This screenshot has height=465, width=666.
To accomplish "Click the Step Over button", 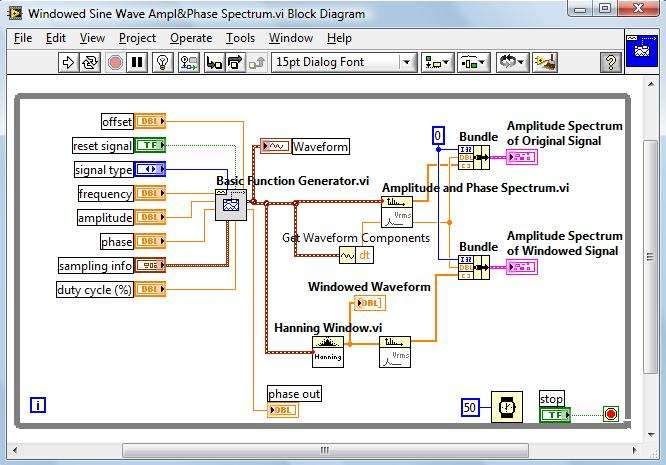I will (x=235, y=62).
